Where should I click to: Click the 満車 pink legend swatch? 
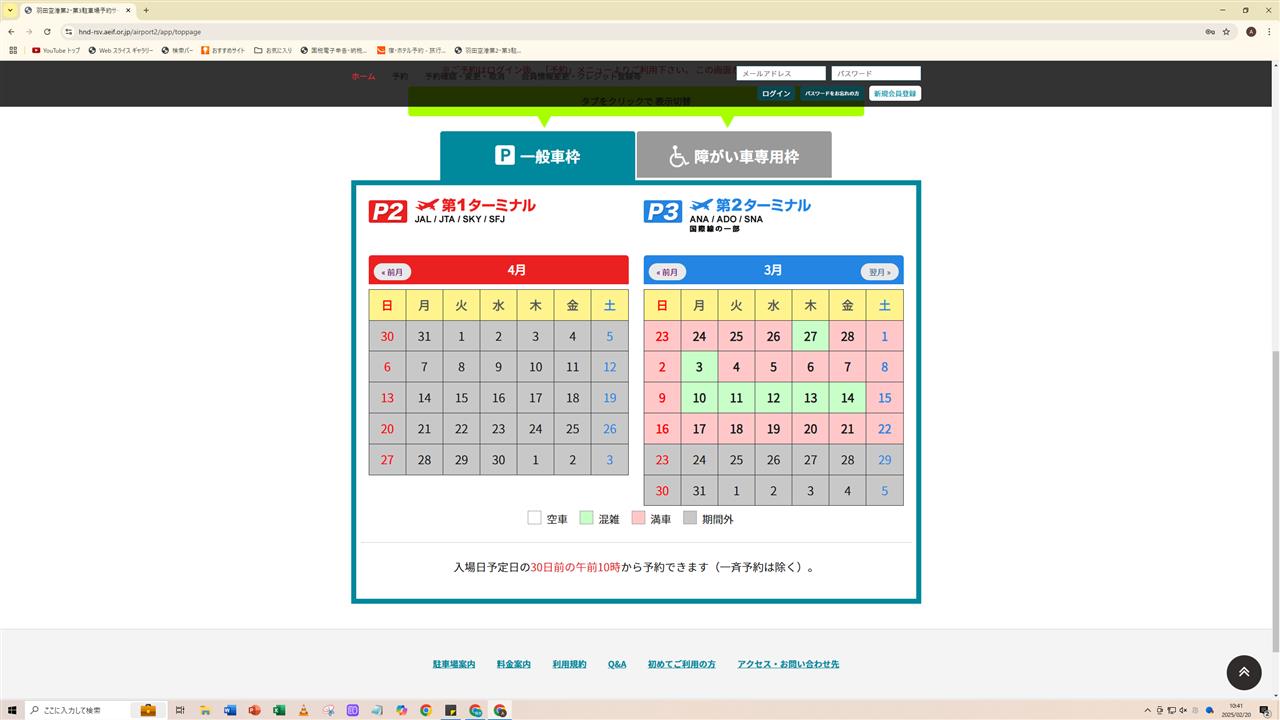coord(638,518)
